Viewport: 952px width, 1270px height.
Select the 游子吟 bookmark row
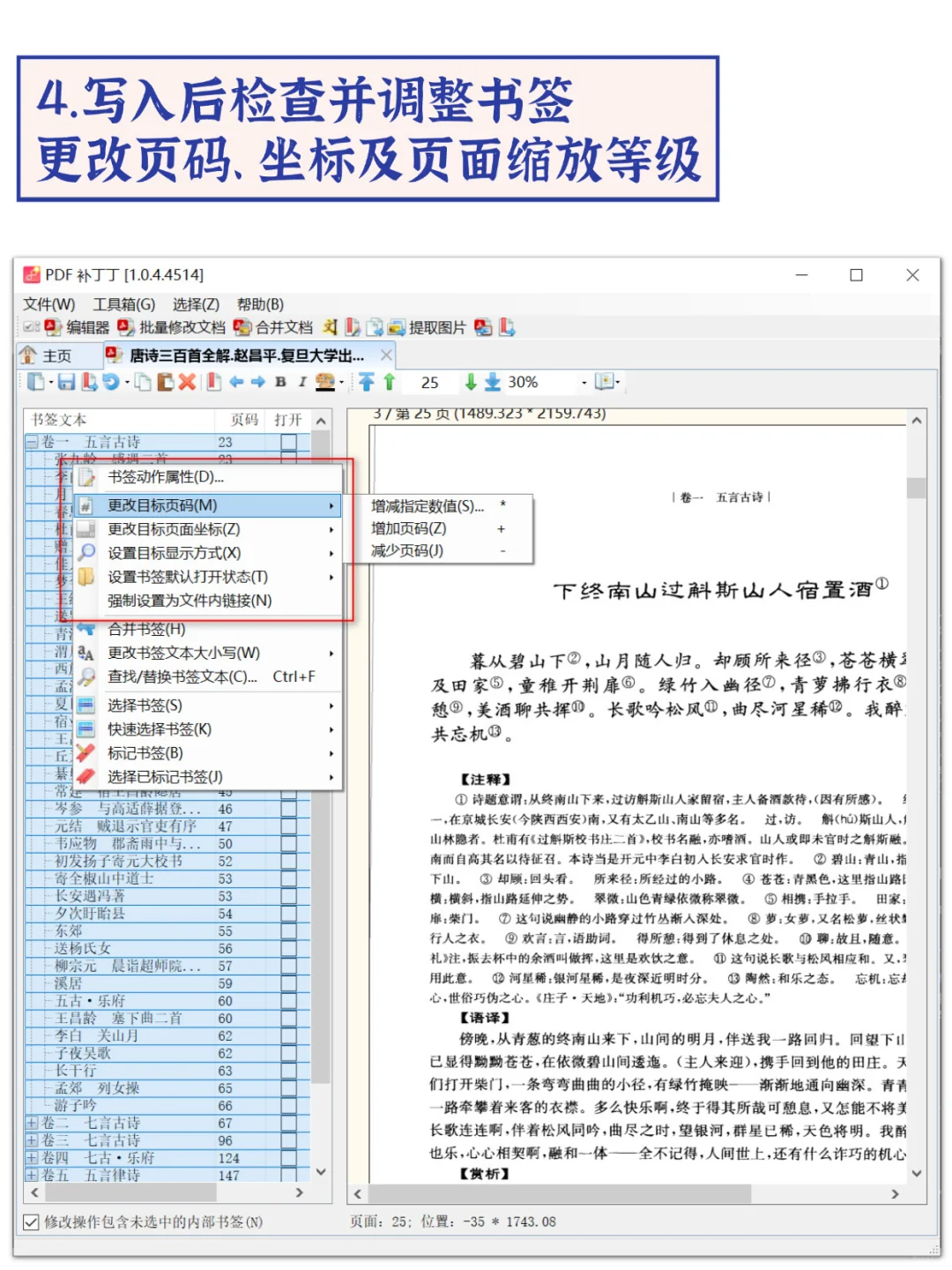coord(167,1106)
